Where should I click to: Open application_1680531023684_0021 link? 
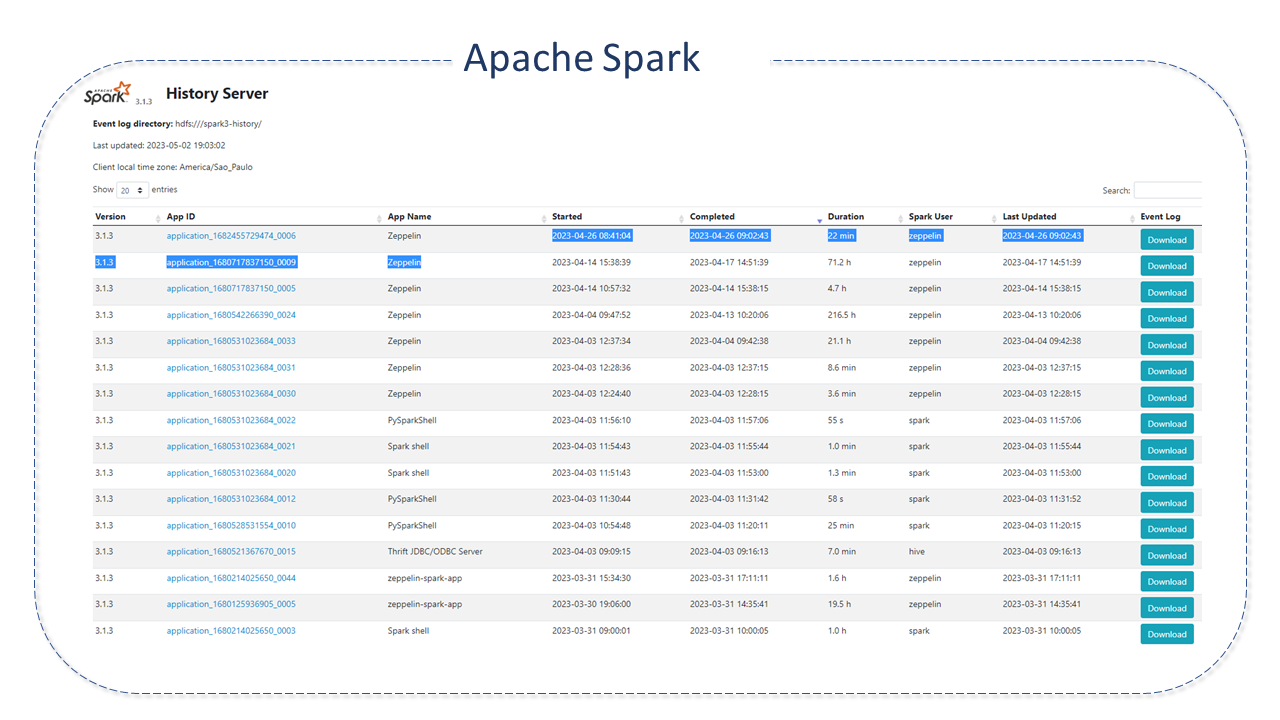(x=231, y=447)
